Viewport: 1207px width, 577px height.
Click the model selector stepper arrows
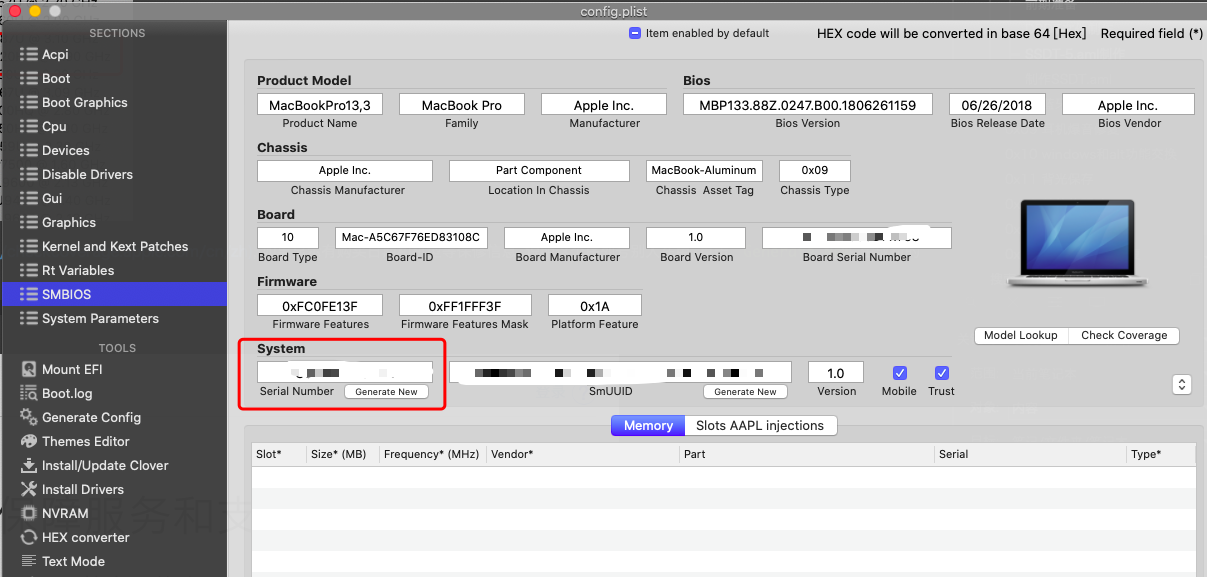click(x=1182, y=384)
